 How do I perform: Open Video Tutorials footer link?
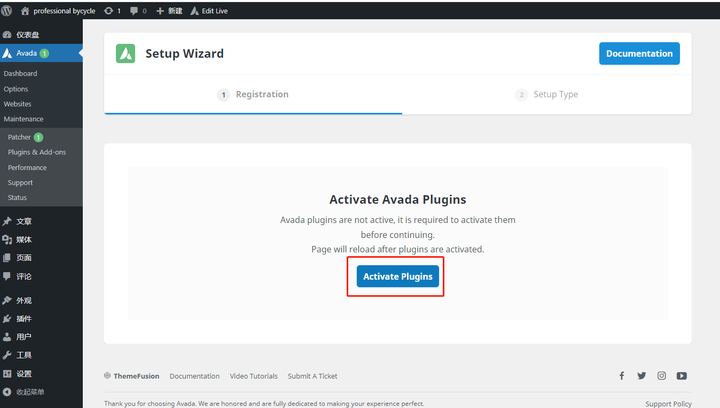253,376
